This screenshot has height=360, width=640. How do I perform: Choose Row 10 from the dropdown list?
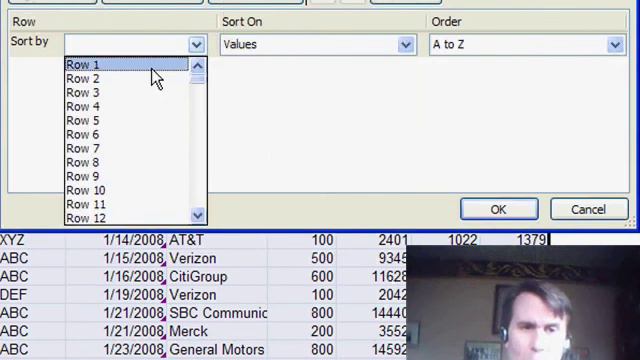(x=127, y=190)
